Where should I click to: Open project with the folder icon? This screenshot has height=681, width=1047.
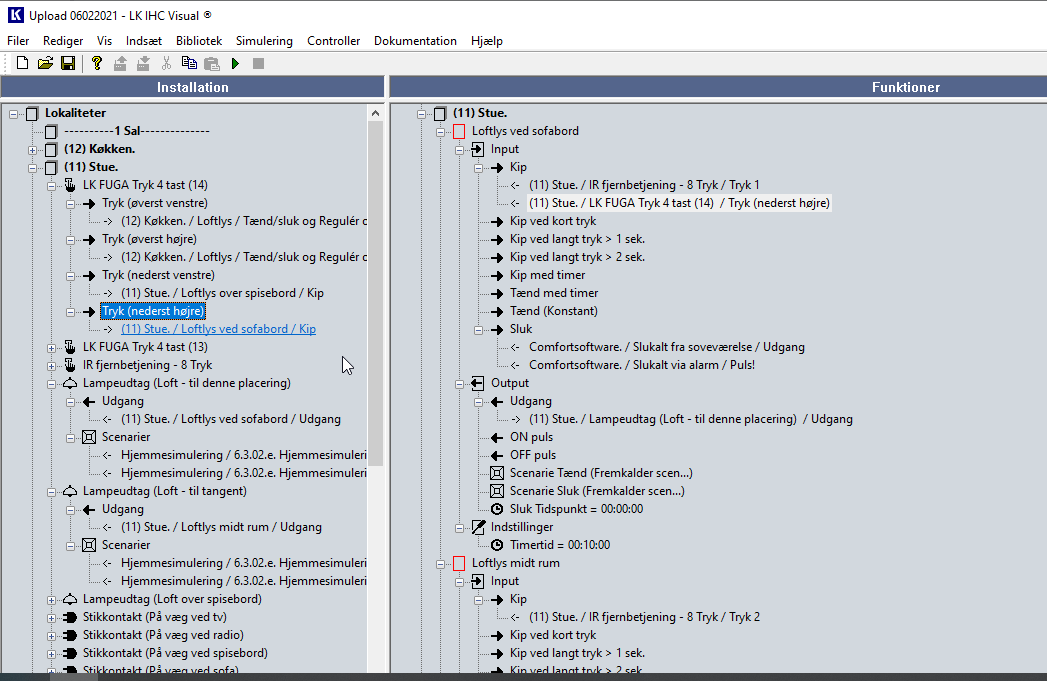pyautogui.click(x=45, y=63)
